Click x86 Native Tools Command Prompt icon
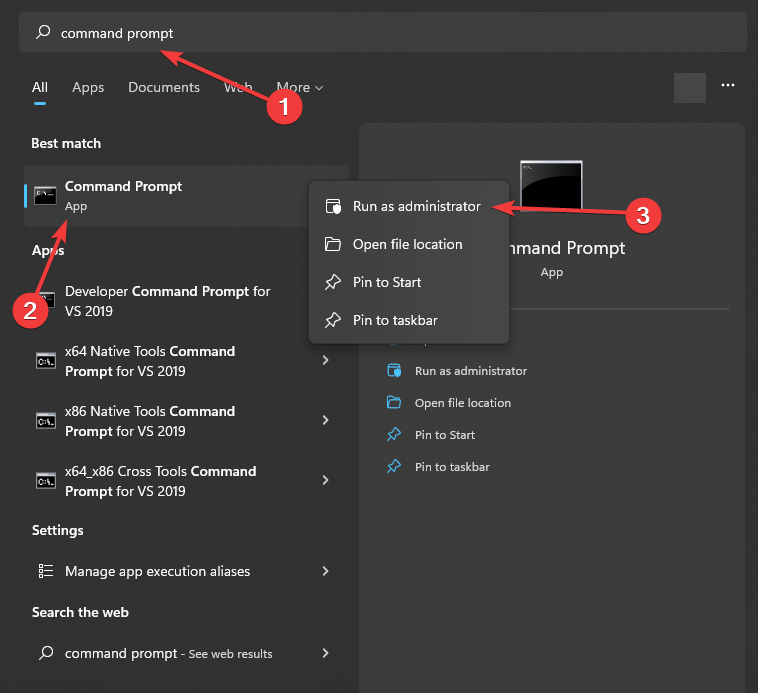Screen dimensions: 758x693 point(46,421)
